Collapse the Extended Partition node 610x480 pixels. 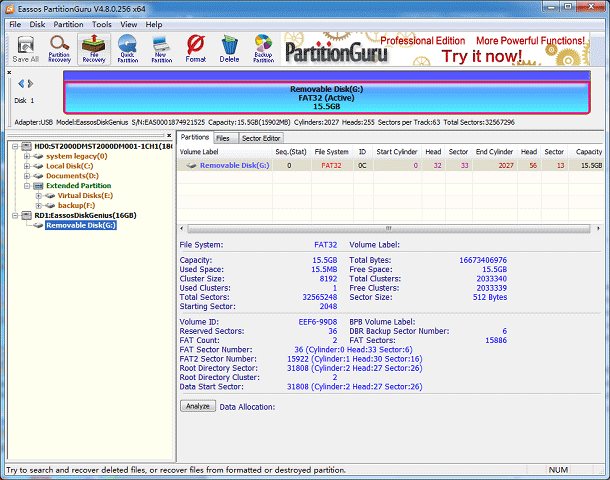click(x=26, y=186)
